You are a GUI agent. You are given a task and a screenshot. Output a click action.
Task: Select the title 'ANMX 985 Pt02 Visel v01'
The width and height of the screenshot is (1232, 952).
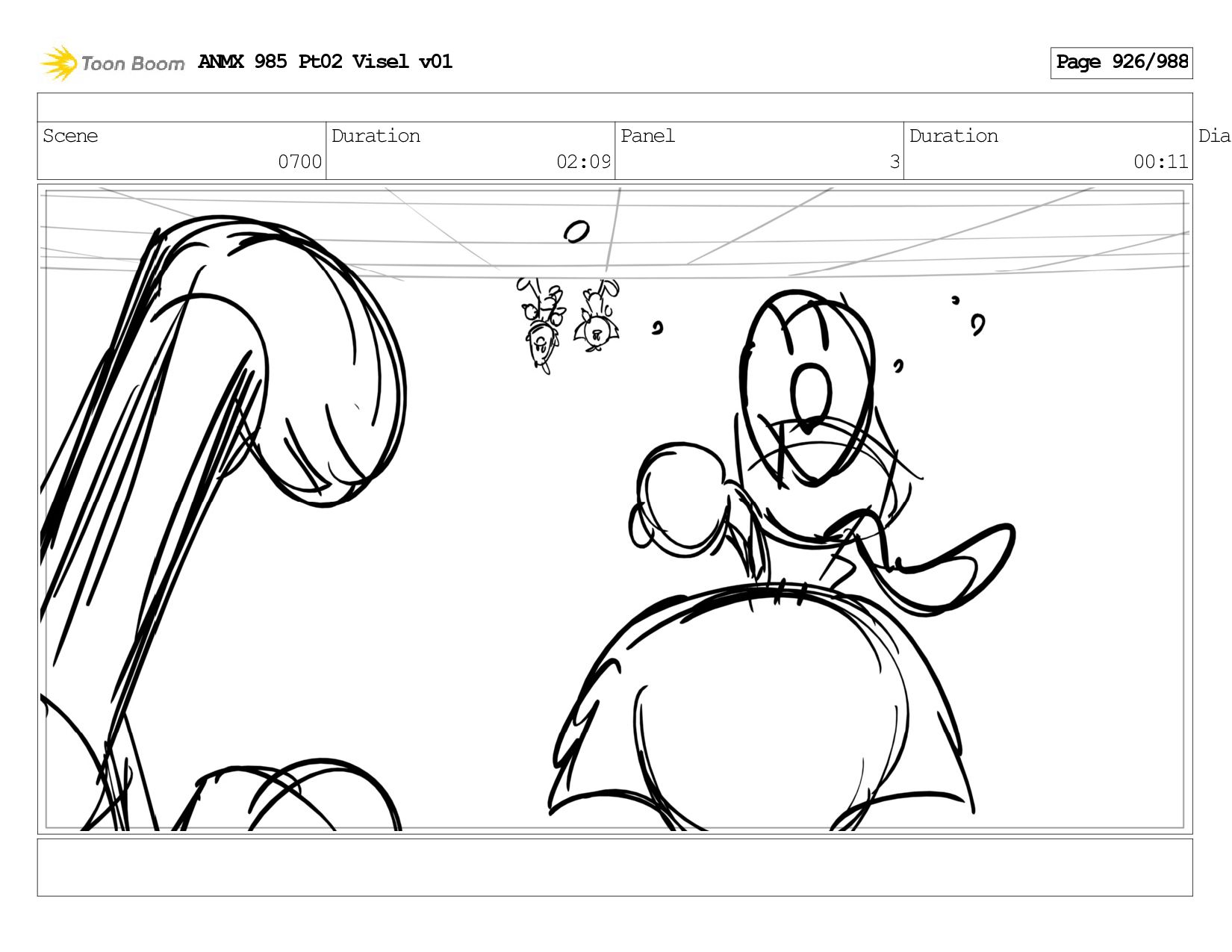coord(326,61)
